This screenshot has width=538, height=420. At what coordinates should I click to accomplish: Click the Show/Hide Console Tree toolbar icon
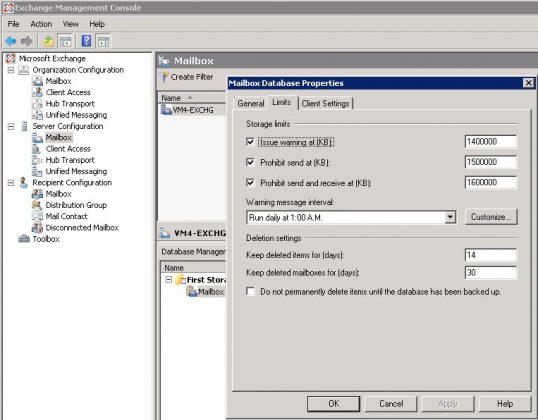(x=65, y=42)
